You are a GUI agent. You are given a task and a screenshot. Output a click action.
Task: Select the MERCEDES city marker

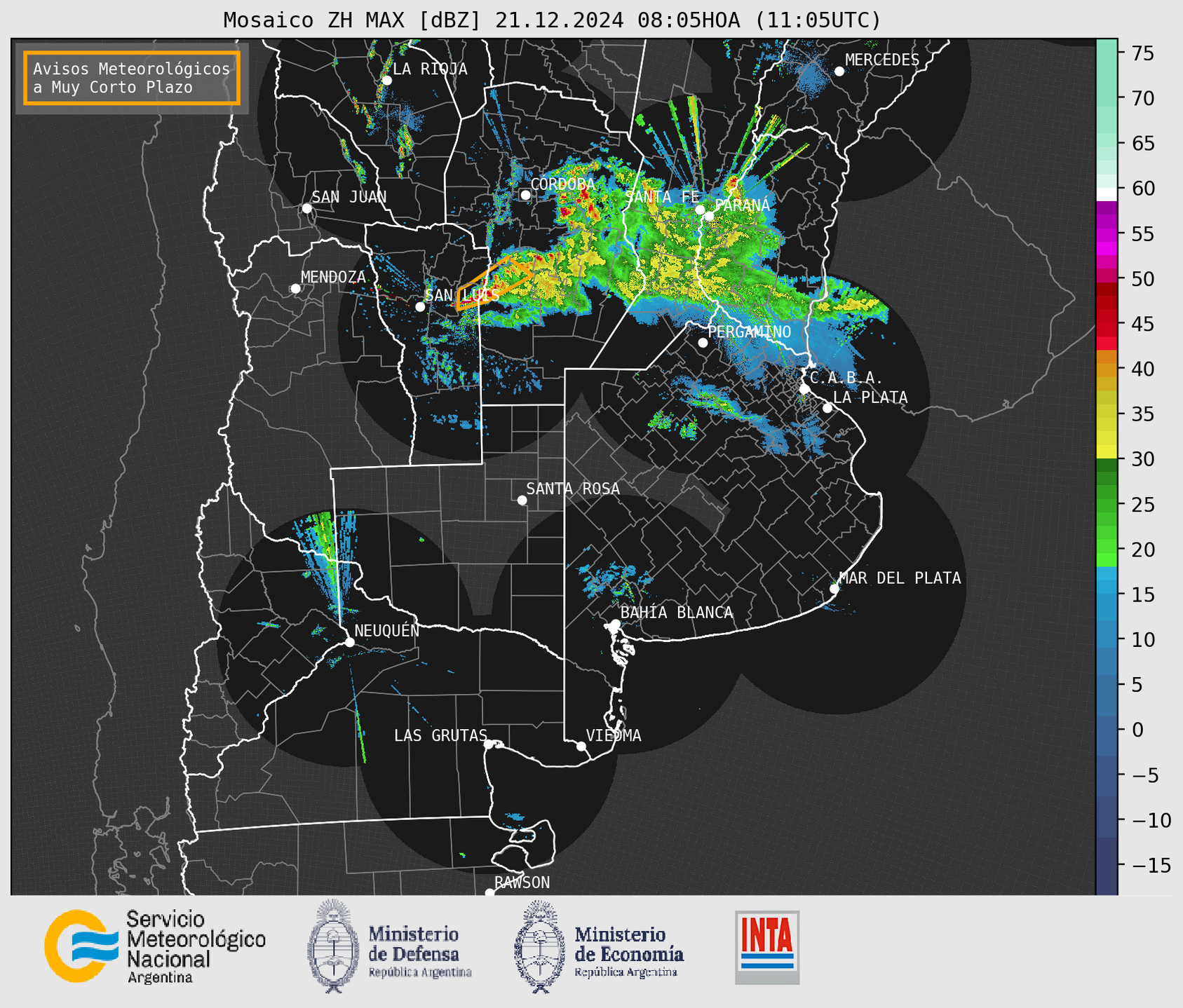pos(839,71)
